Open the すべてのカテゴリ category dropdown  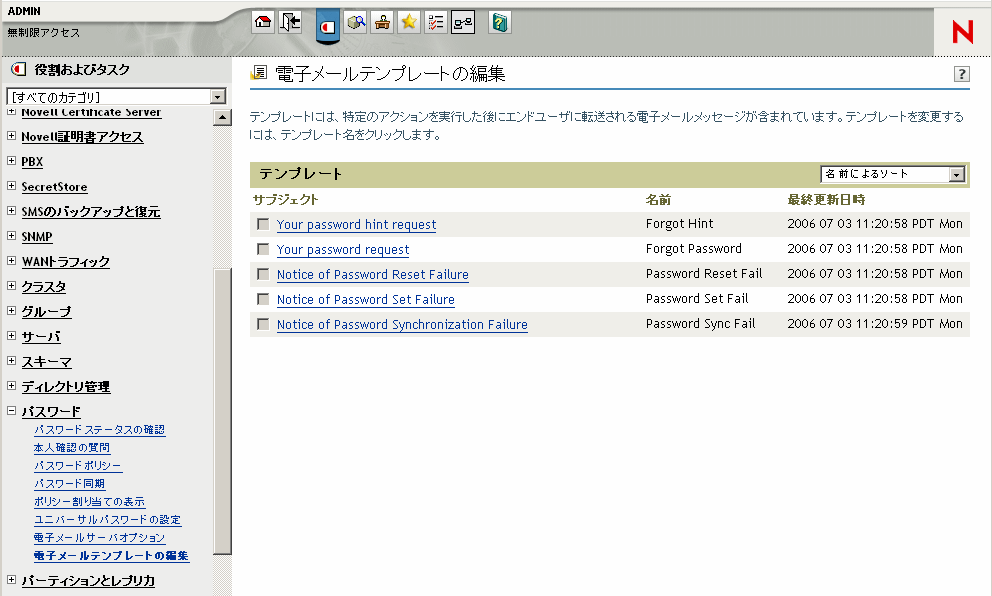115,94
